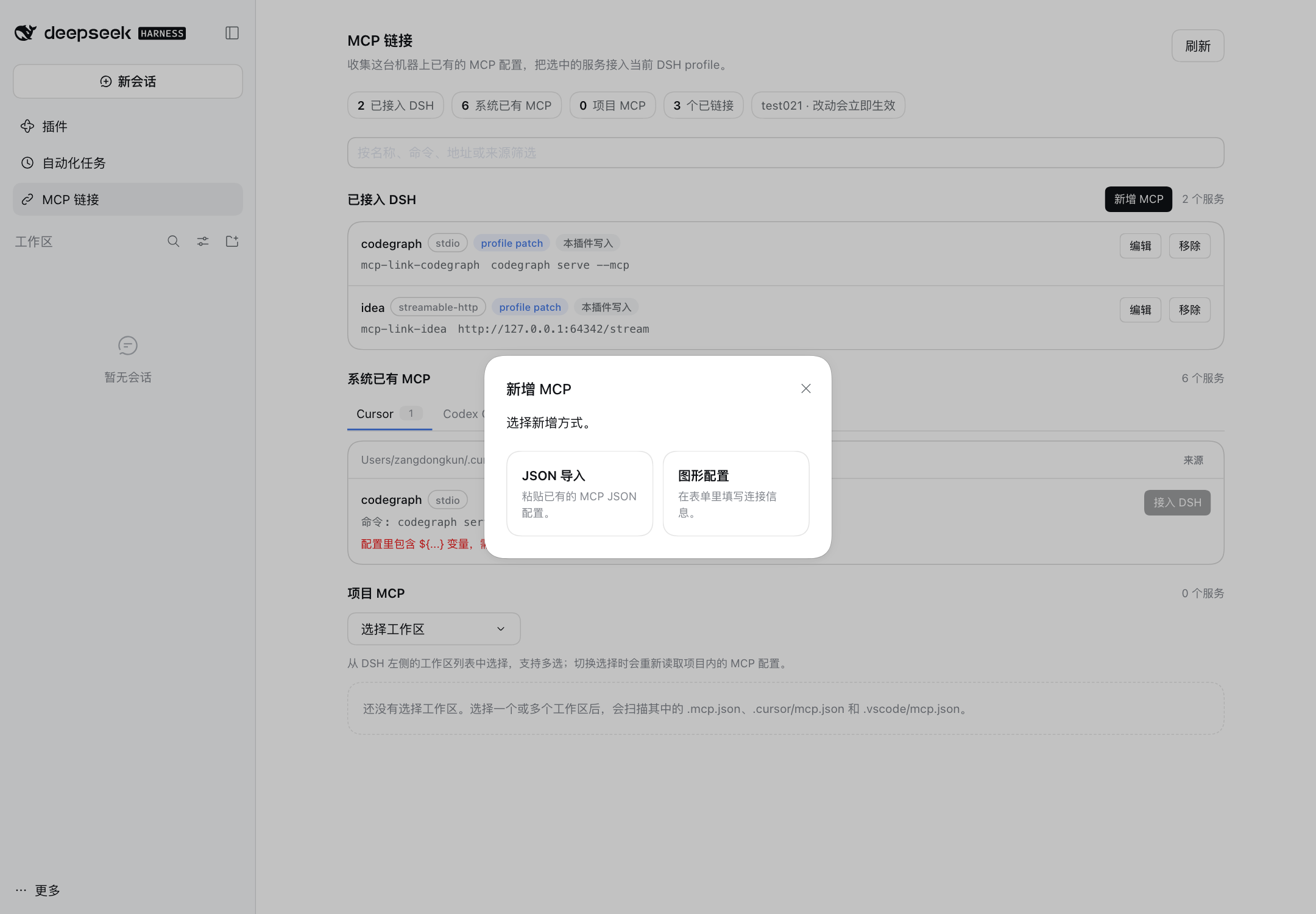Click the streamable-http tag on idea
This screenshot has width=1316, height=914.
[438, 307]
